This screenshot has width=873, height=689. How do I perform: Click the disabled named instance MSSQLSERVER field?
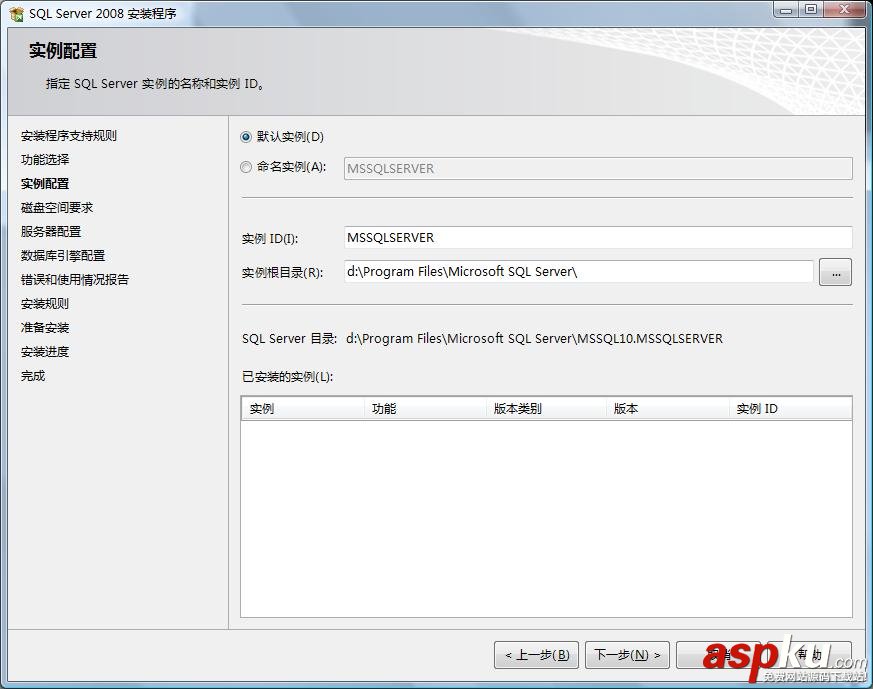(598, 168)
